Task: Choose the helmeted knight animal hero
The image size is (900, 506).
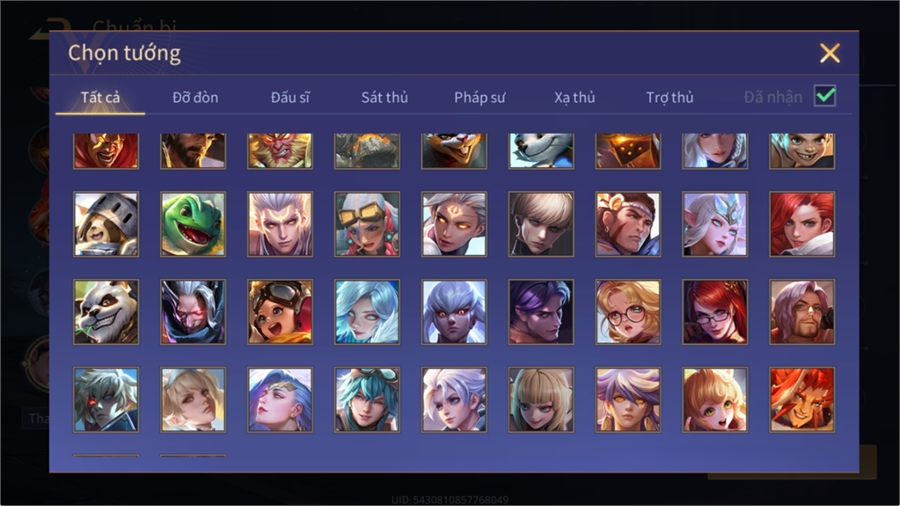Action: 106,224
